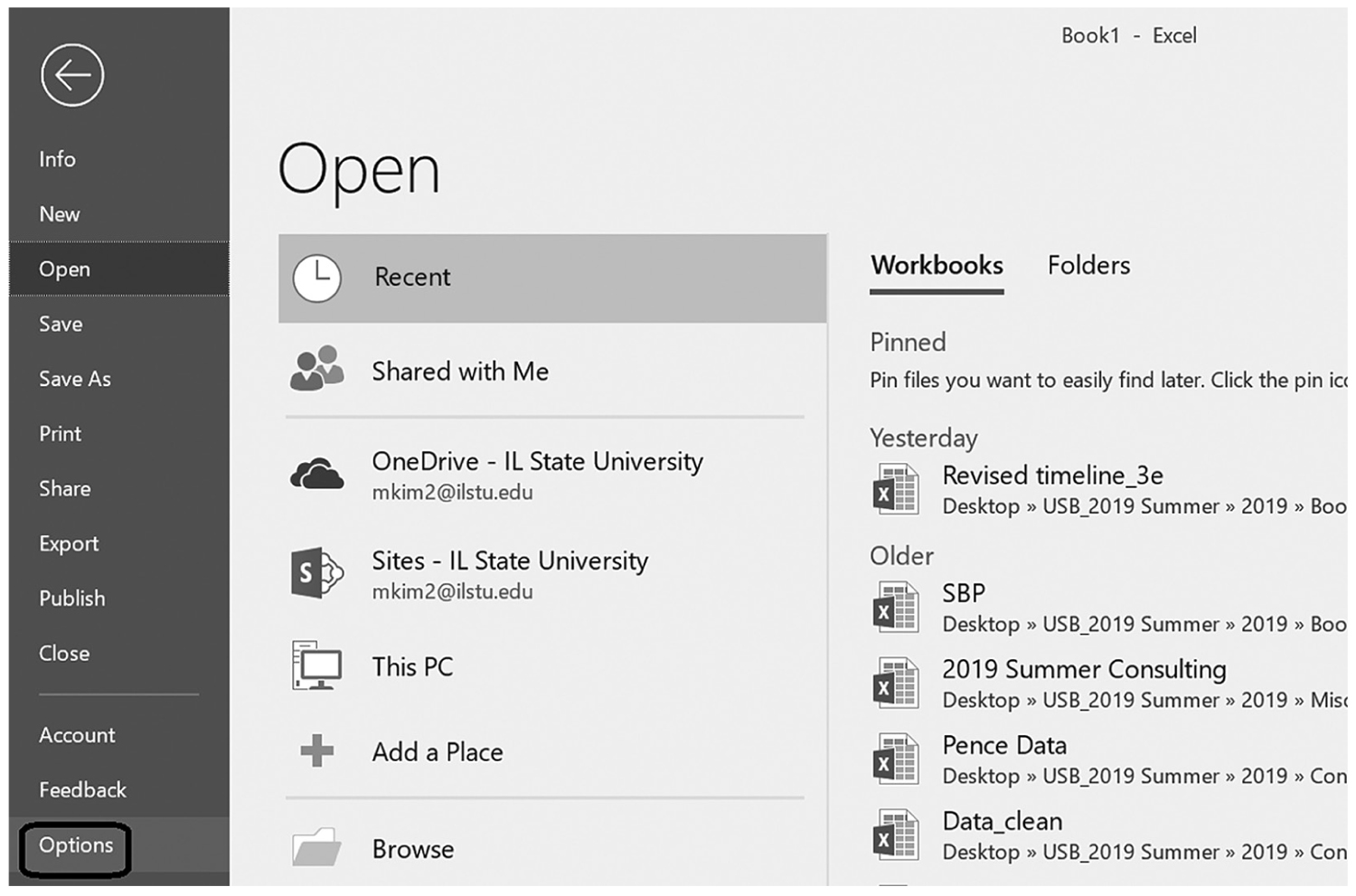Select the Shared with Me location
The width and height of the screenshot is (1356, 896).
(552, 371)
